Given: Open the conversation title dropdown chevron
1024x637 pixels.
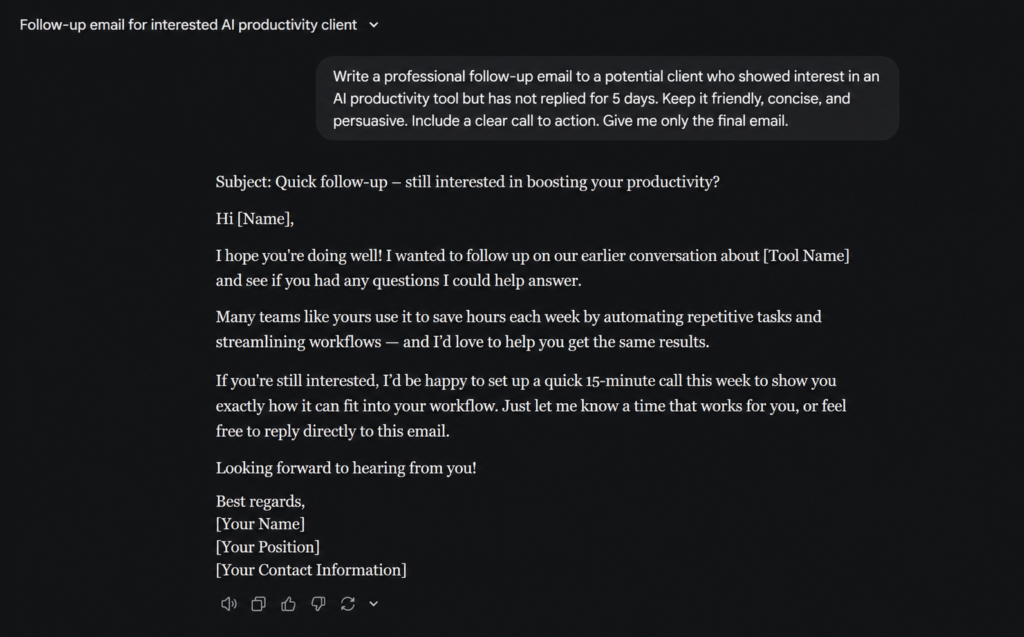Looking at the screenshot, I should (x=374, y=25).
